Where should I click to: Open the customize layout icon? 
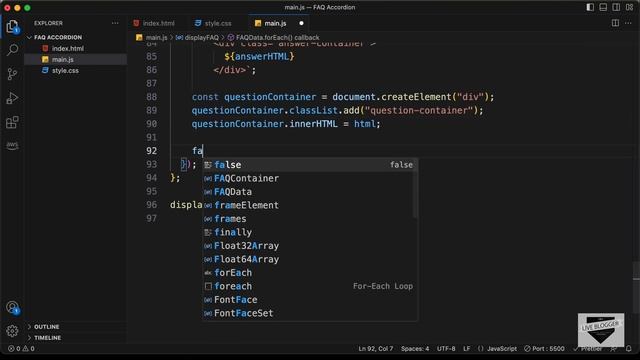tap(629, 7)
